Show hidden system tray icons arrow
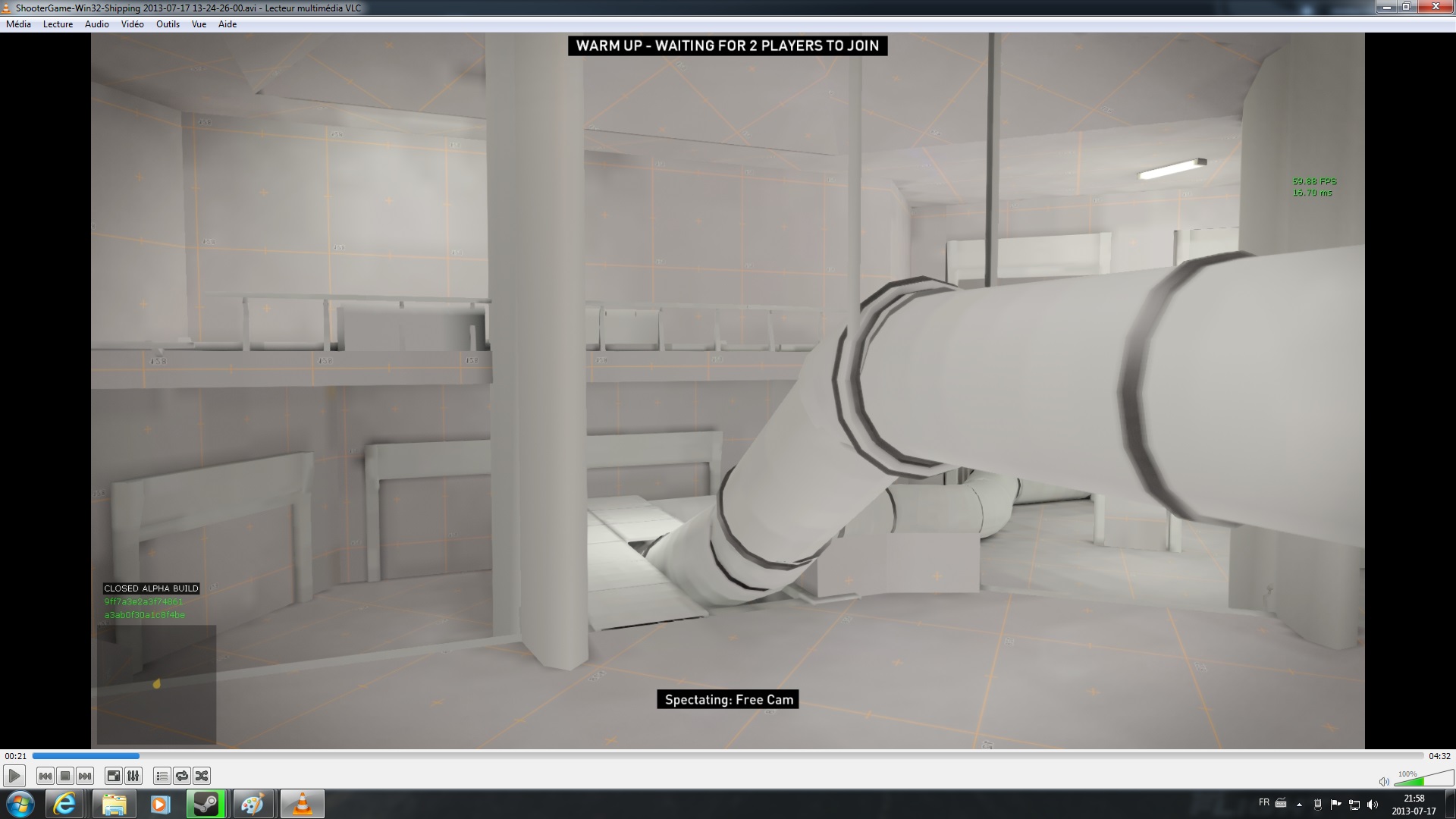Viewport: 1456px width, 819px height. (1299, 804)
